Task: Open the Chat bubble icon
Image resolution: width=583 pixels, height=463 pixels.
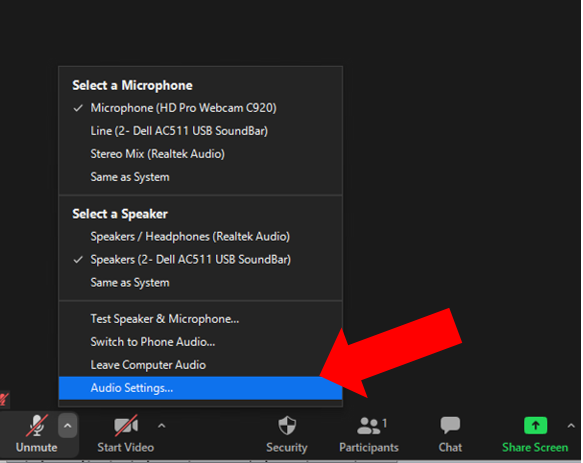Action: (x=450, y=425)
